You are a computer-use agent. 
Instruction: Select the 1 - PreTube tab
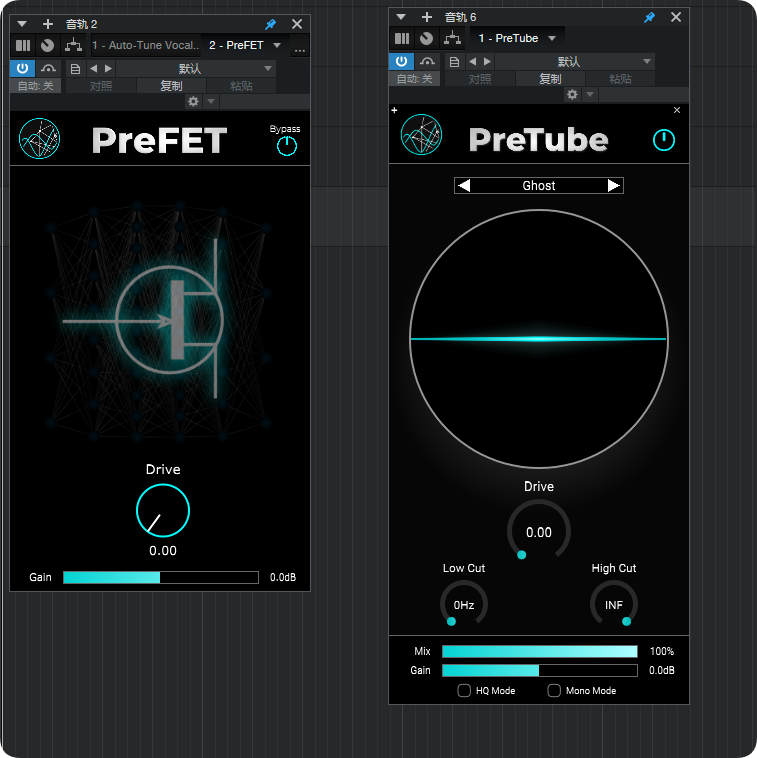(x=508, y=38)
